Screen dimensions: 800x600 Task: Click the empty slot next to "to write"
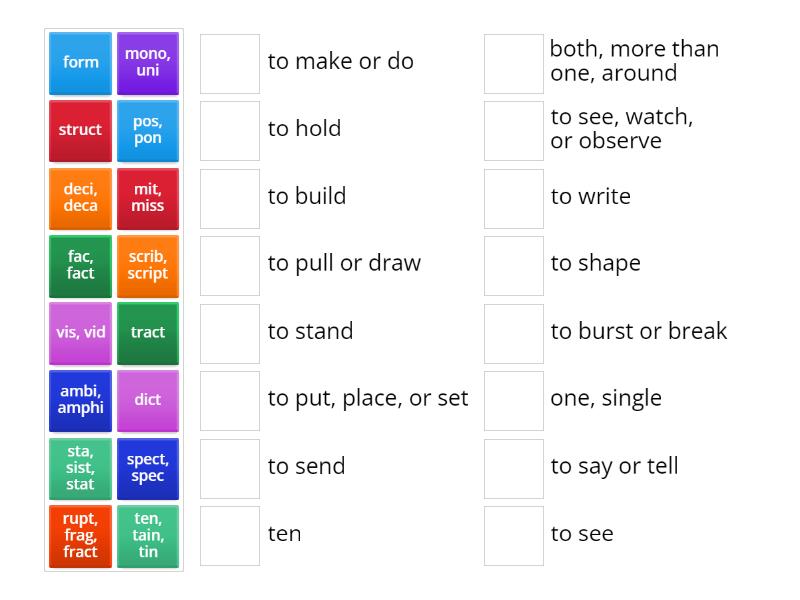click(513, 198)
